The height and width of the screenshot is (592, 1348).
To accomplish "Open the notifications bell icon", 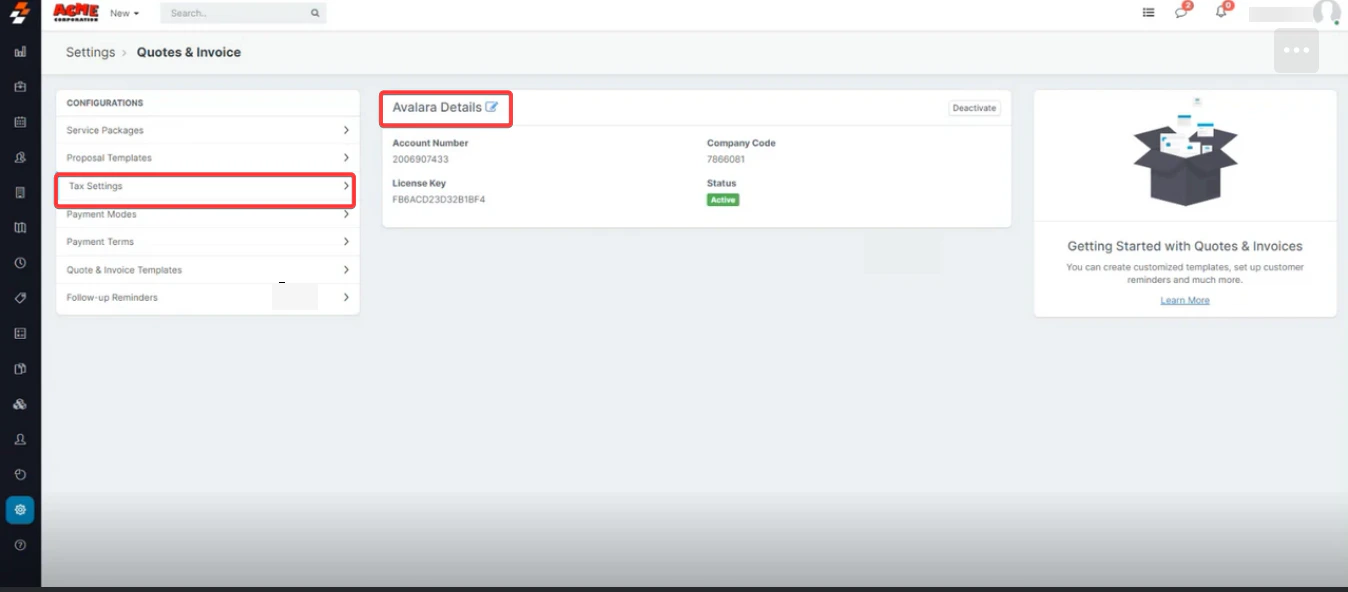I will pyautogui.click(x=1223, y=11).
